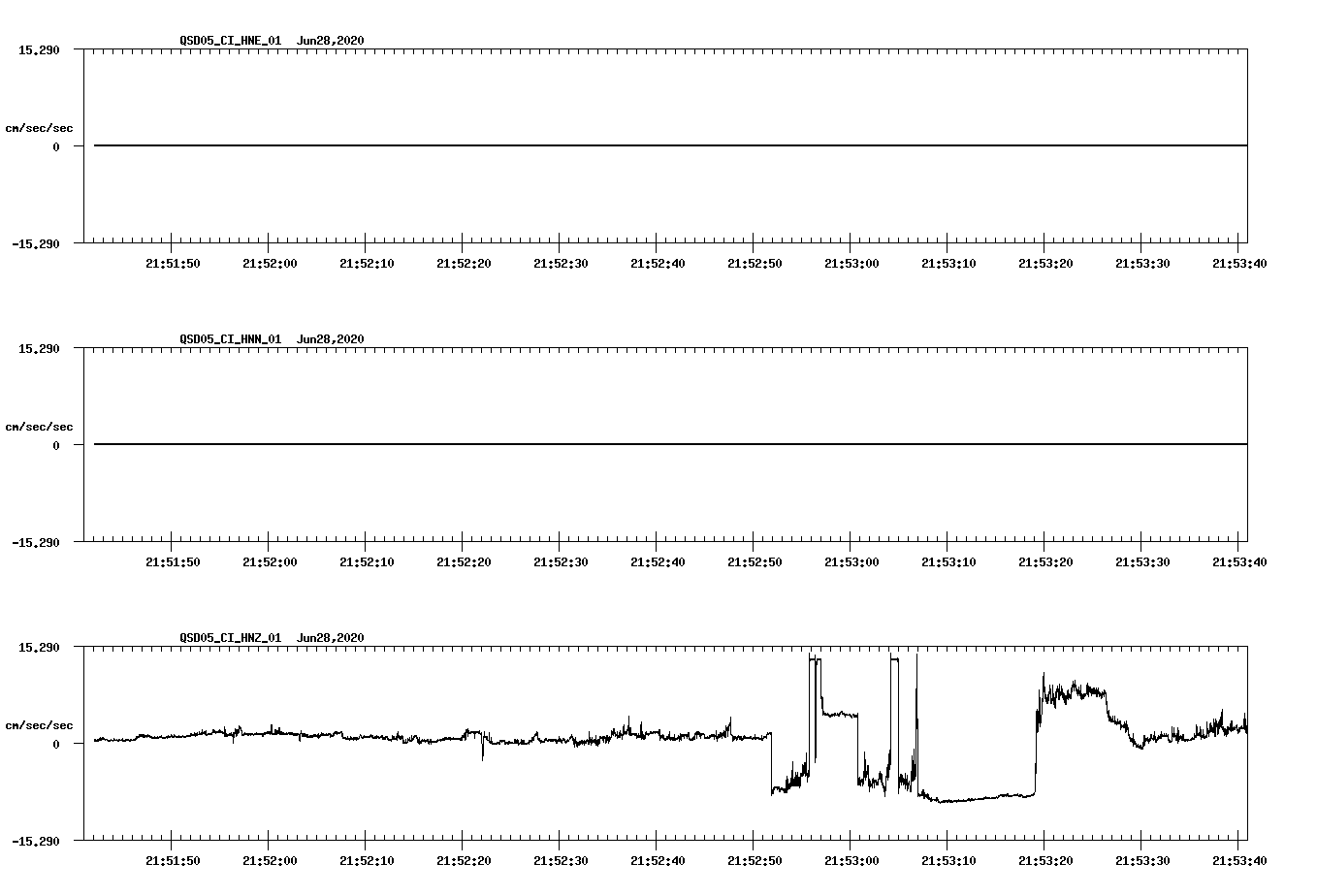Click the zero axis label of HNE plot
1317x896 pixels.
pyautogui.click(x=56, y=146)
